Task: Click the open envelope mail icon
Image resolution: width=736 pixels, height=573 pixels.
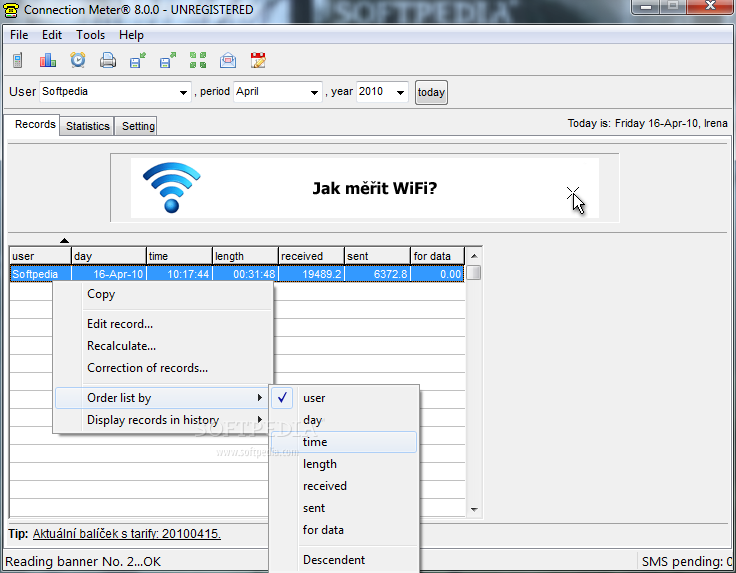Action: [x=228, y=60]
